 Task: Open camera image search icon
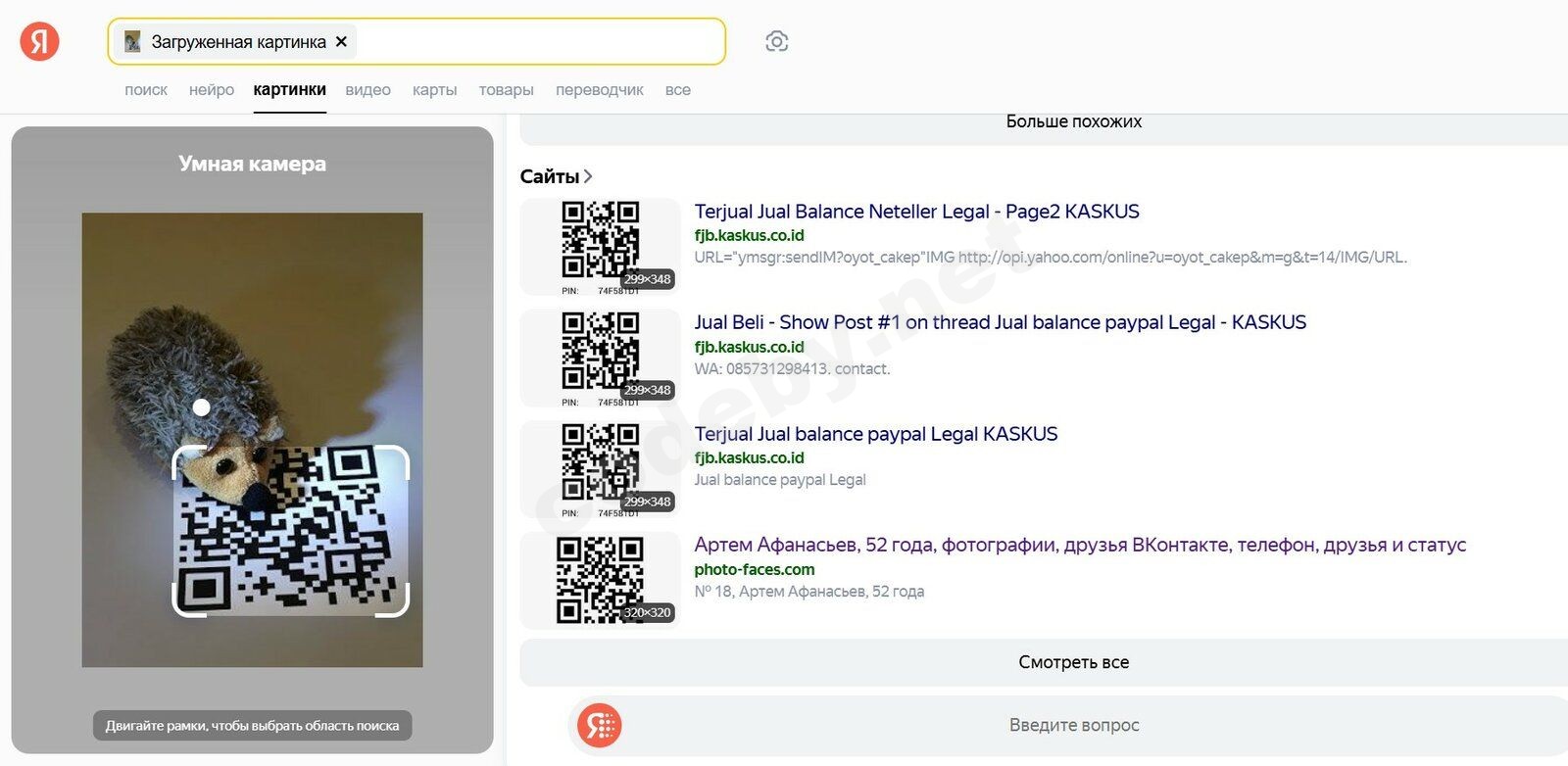pyautogui.click(x=776, y=41)
